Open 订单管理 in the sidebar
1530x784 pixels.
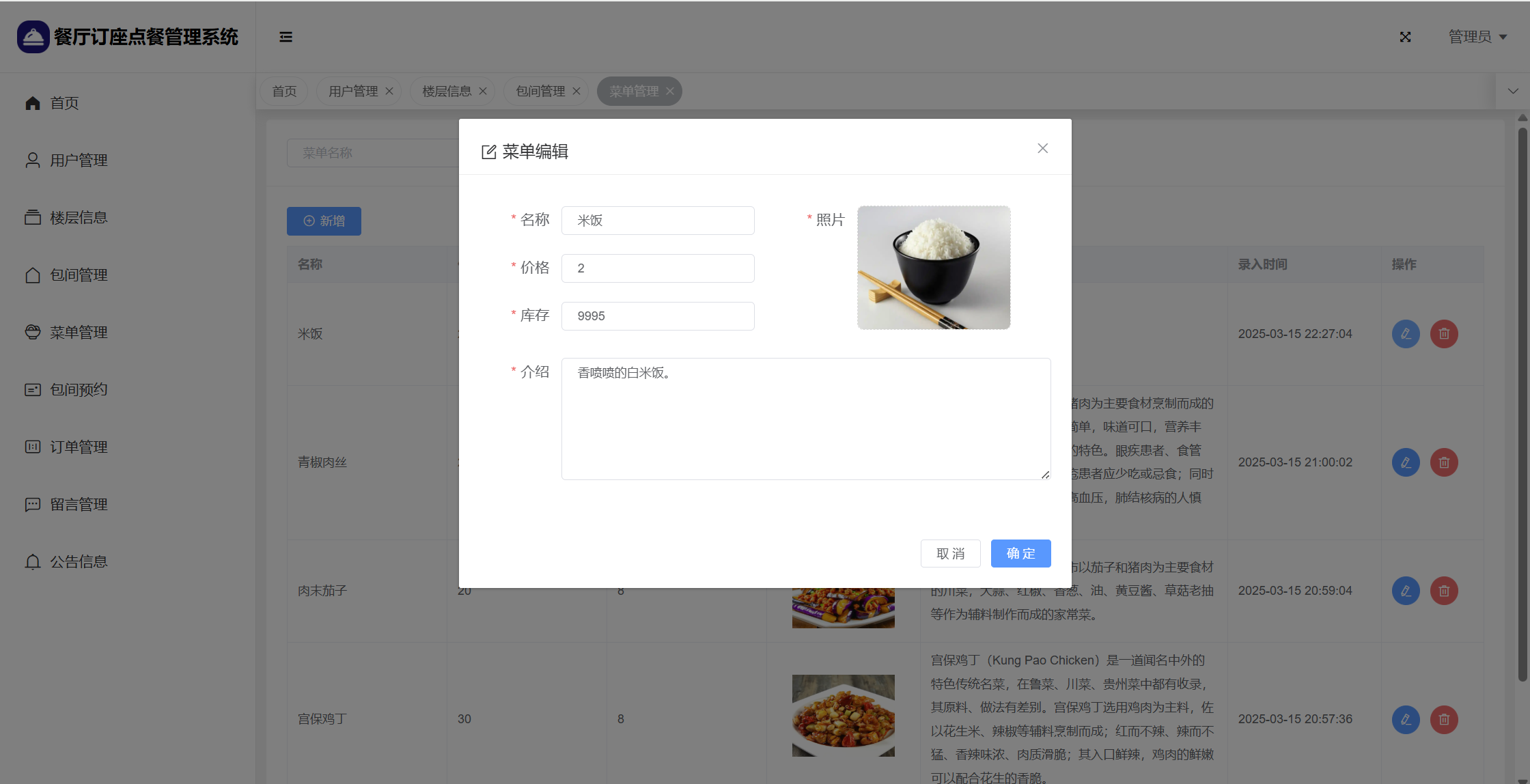pos(79,447)
